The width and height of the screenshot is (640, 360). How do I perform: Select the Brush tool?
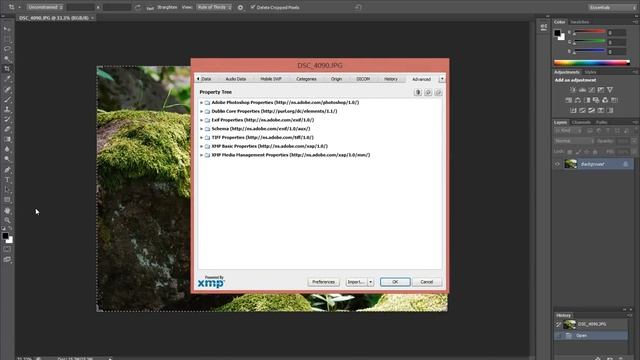(7, 99)
